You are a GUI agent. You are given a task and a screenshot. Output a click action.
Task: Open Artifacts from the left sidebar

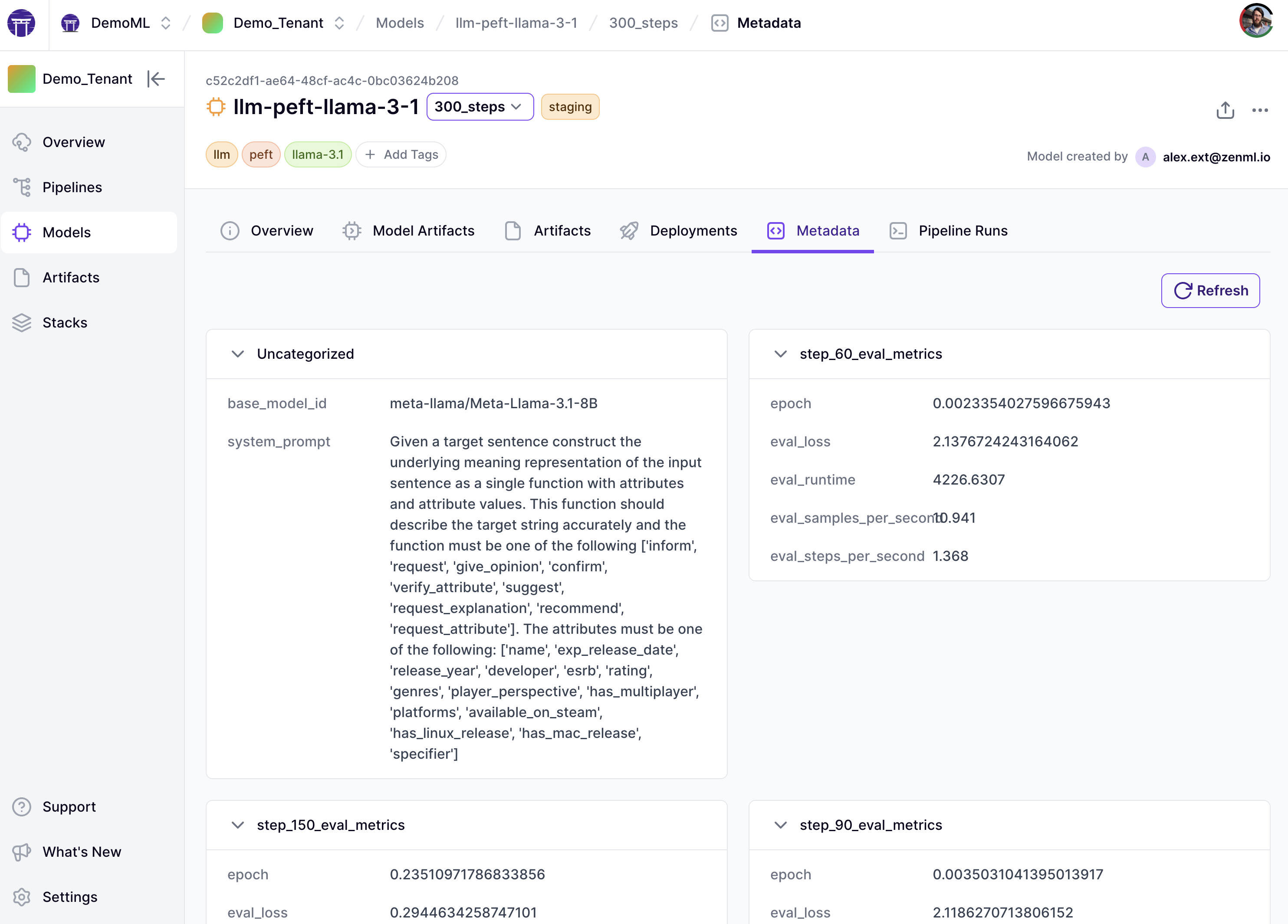pyautogui.click(x=71, y=278)
